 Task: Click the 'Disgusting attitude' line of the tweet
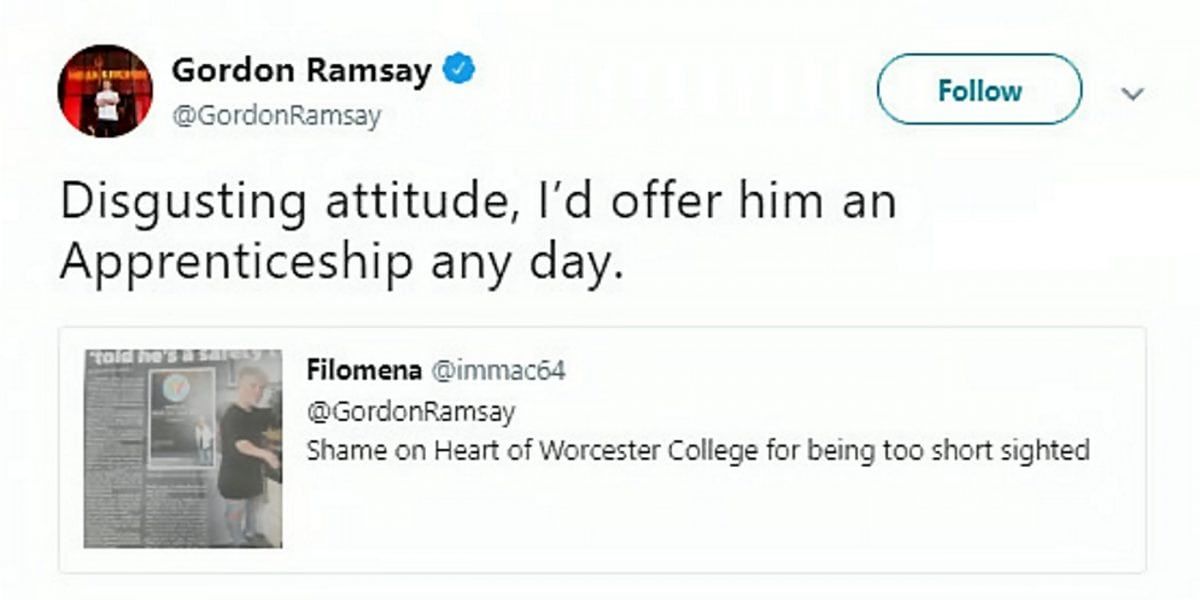477,204
